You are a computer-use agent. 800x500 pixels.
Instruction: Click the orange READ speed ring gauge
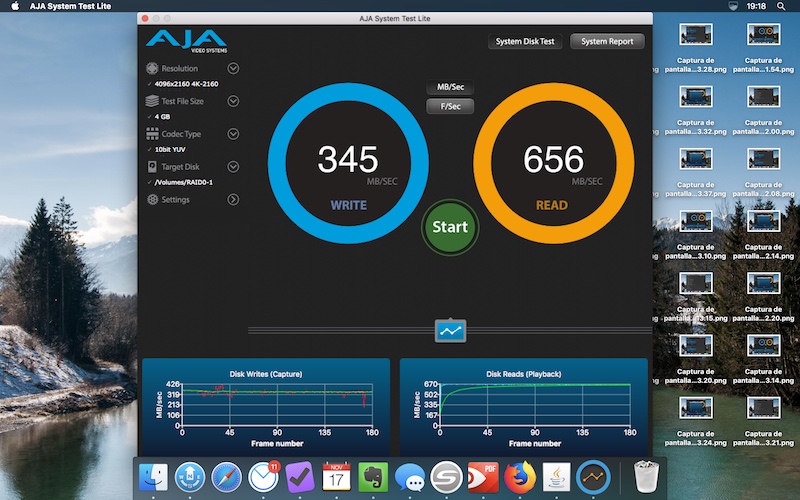pyautogui.click(x=554, y=163)
